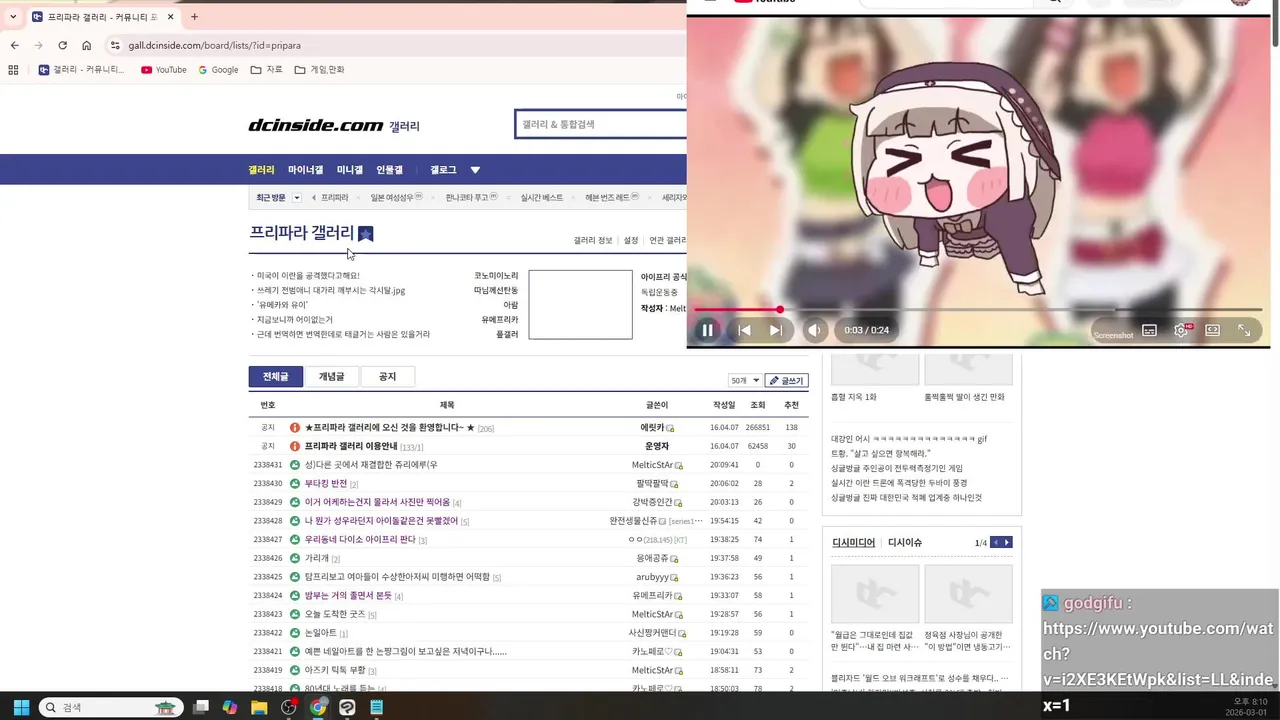1280x720 pixels.
Task: Reload the current Chrome page
Action: [x=62, y=45]
